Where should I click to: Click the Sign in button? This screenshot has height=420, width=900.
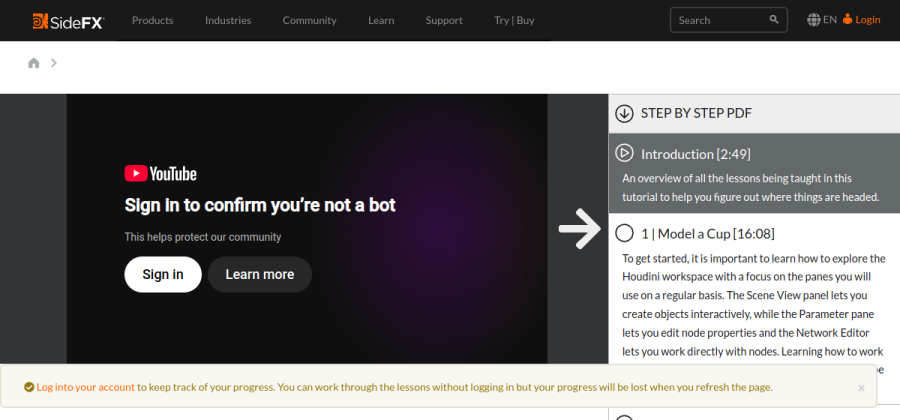(163, 274)
